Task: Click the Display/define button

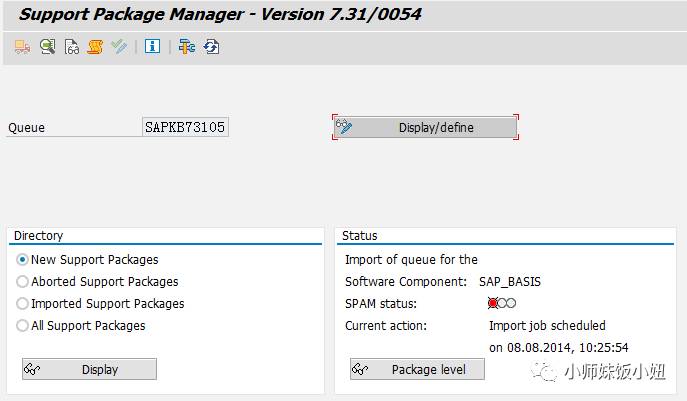Action: [425, 127]
